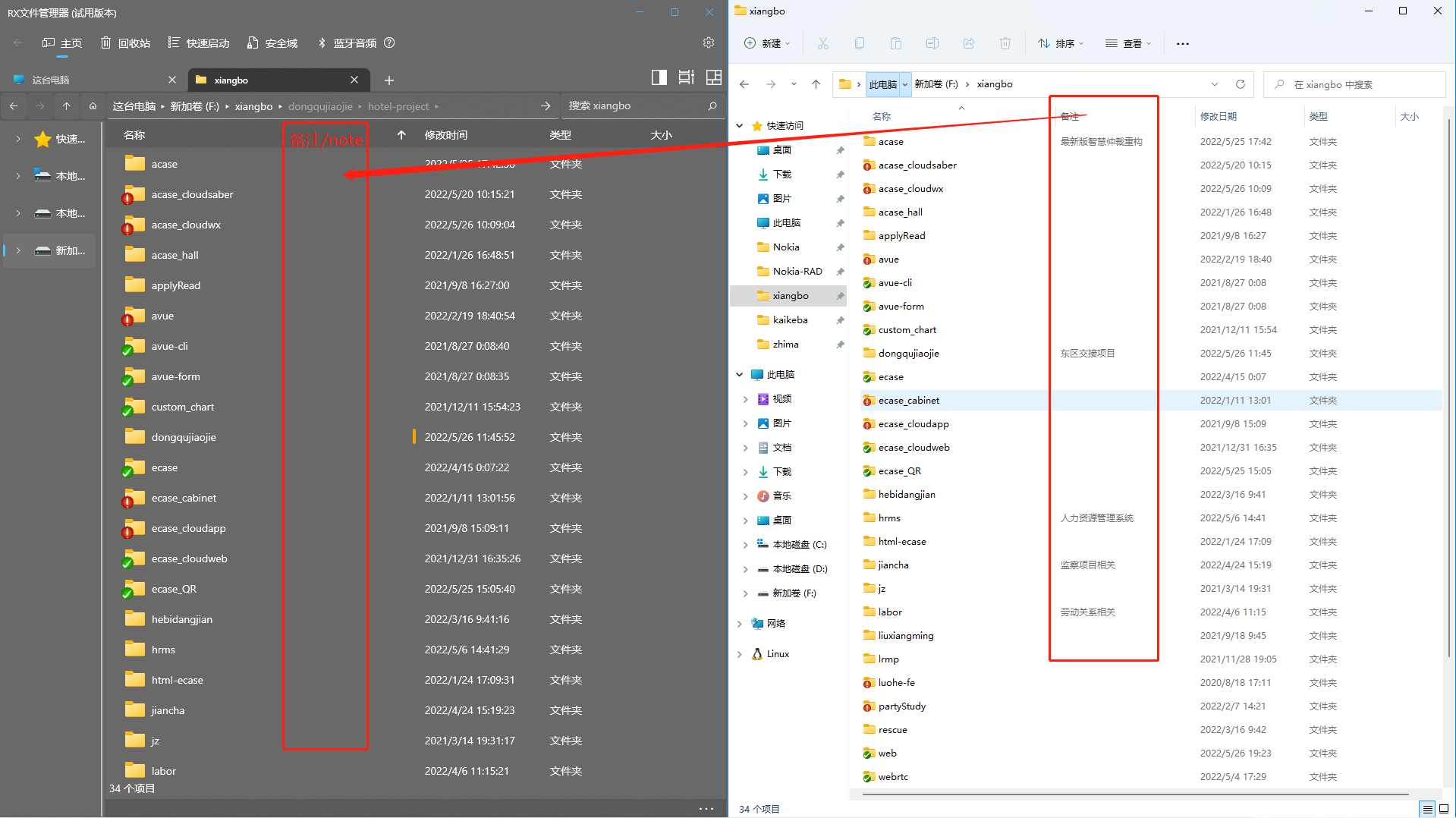The width and height of the screenshot is (1456, 818).
Task: Click the go-to arrow at the end of the RX path bar
Action: (x=545, y=106)
